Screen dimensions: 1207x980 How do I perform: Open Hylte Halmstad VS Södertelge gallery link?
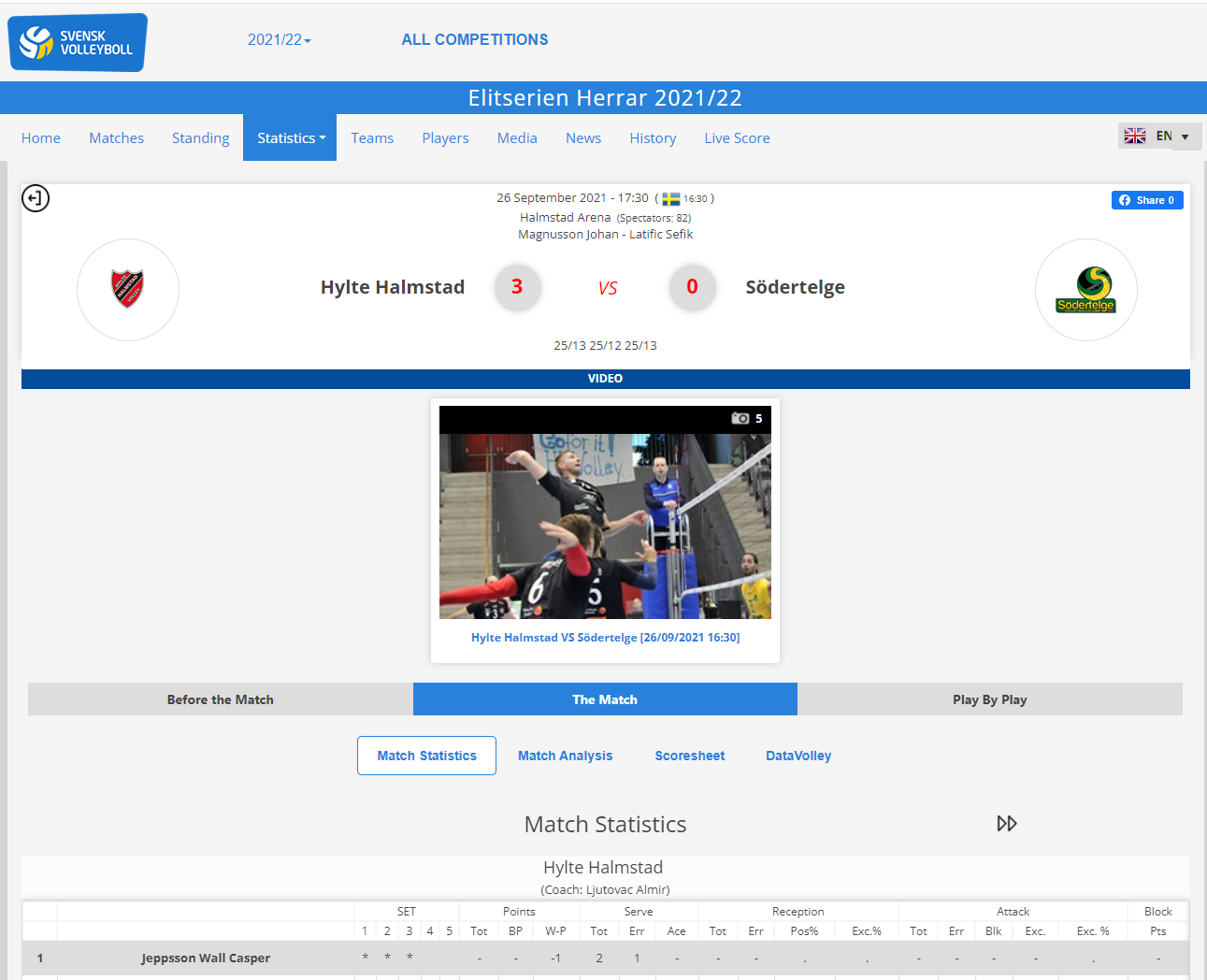tap(605, 638)
